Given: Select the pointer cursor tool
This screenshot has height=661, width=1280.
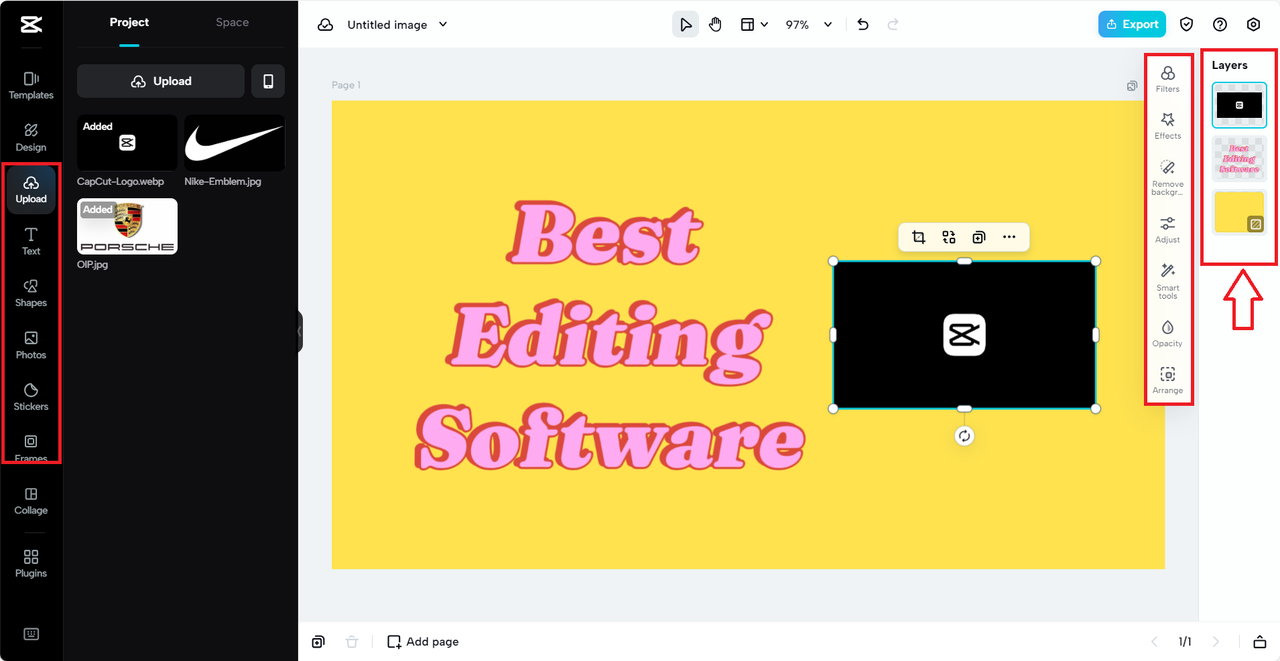Looking at the screenshot, I should 685,25.
